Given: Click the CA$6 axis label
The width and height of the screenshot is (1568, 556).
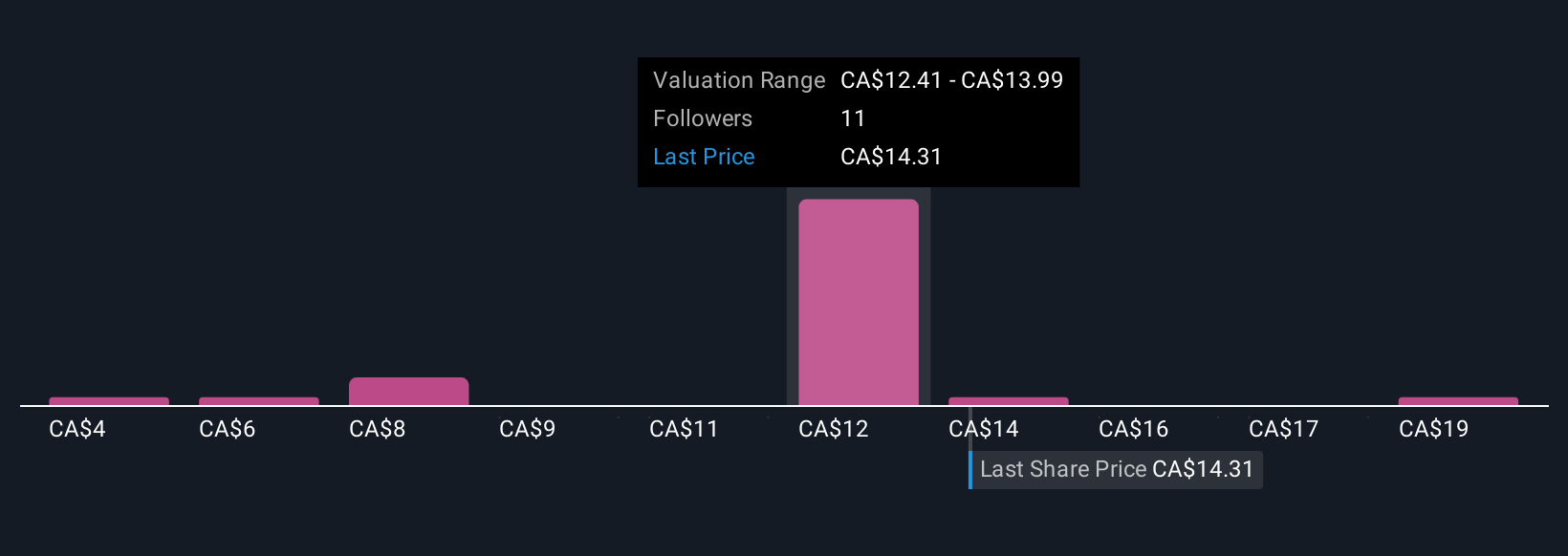Looking at the screenshot, I should (x=228, y=429).
